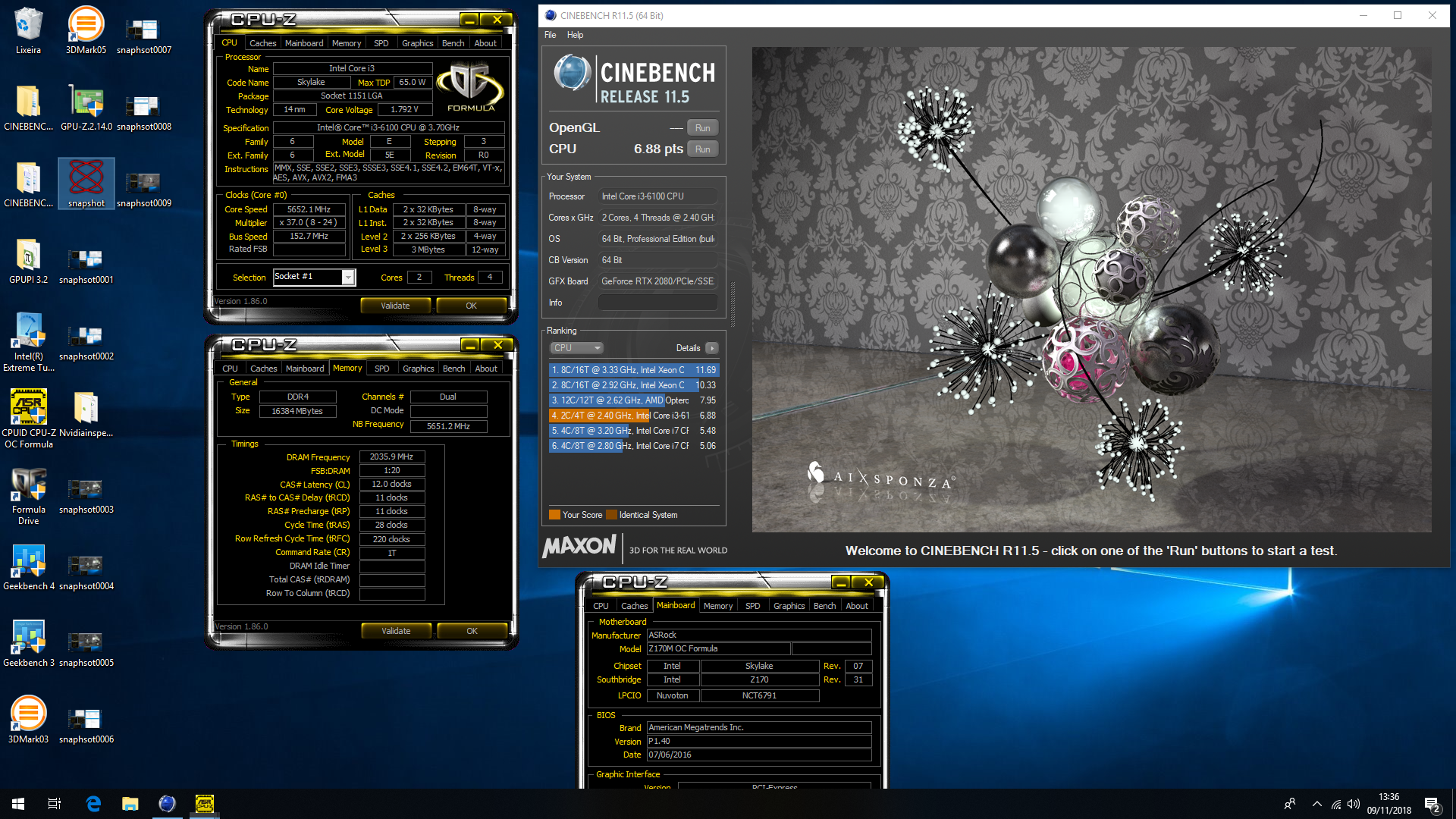Open GPUPI 3.2 desktop icon
Viewport: 1456px width, 819px height.
pyautogui.click(x=28, y=260)
